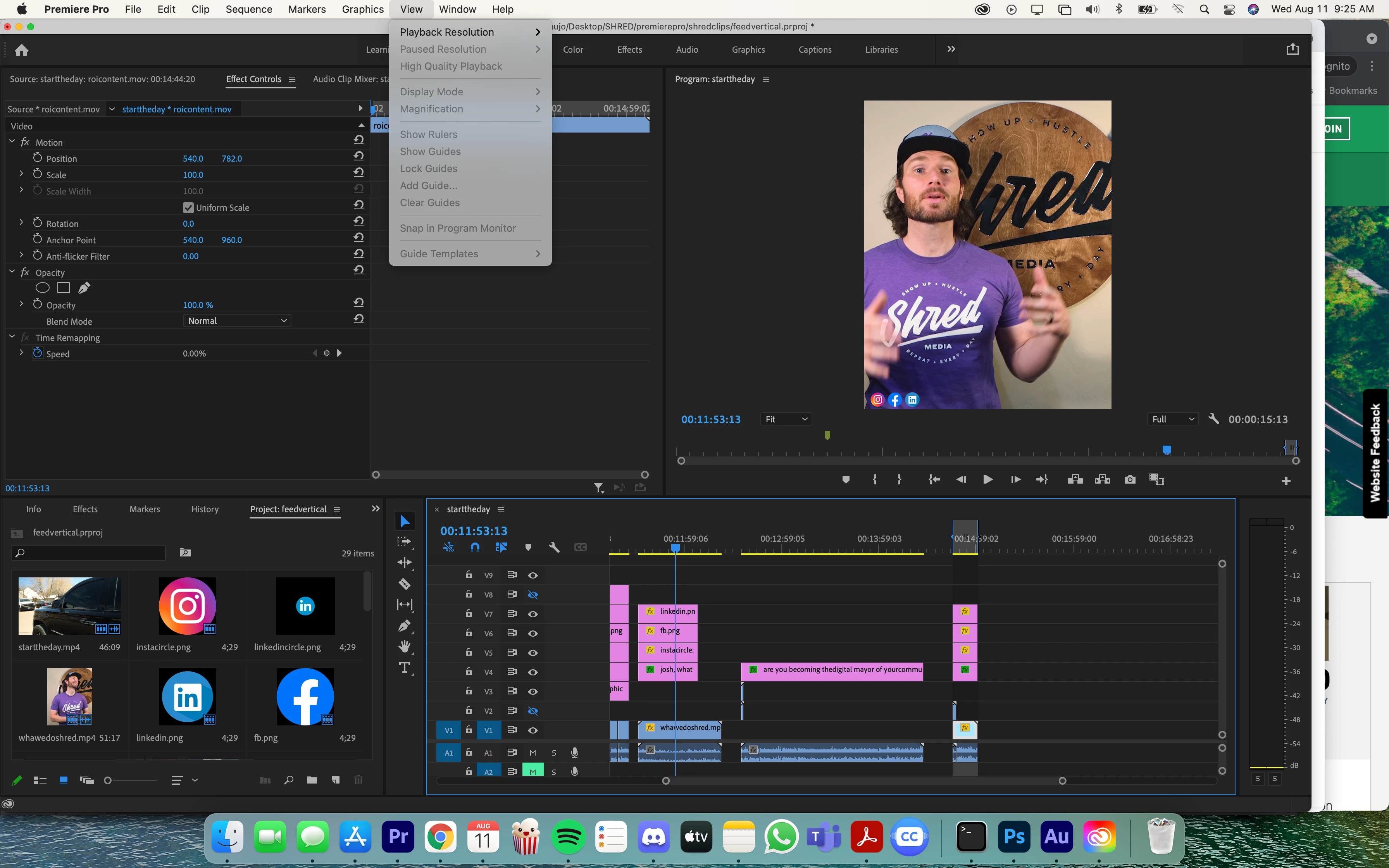Select the Type tool
1389x868 pixels.
pos(405,668)
